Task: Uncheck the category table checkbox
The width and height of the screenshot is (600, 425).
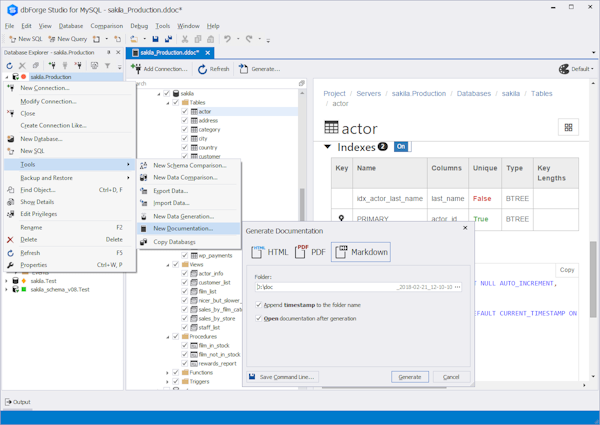Action: tap(185, 129)
